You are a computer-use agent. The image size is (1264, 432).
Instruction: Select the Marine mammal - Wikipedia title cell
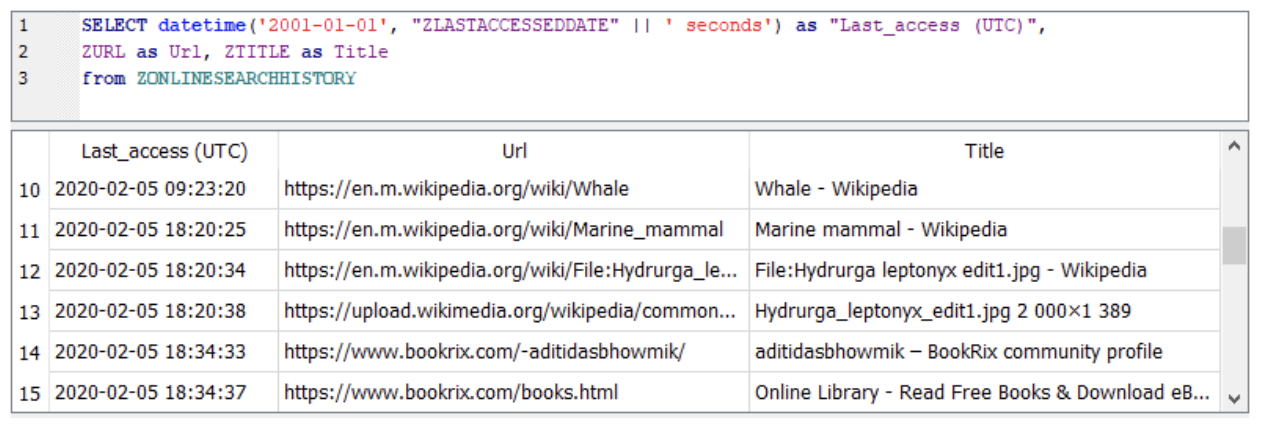(984, 229)
